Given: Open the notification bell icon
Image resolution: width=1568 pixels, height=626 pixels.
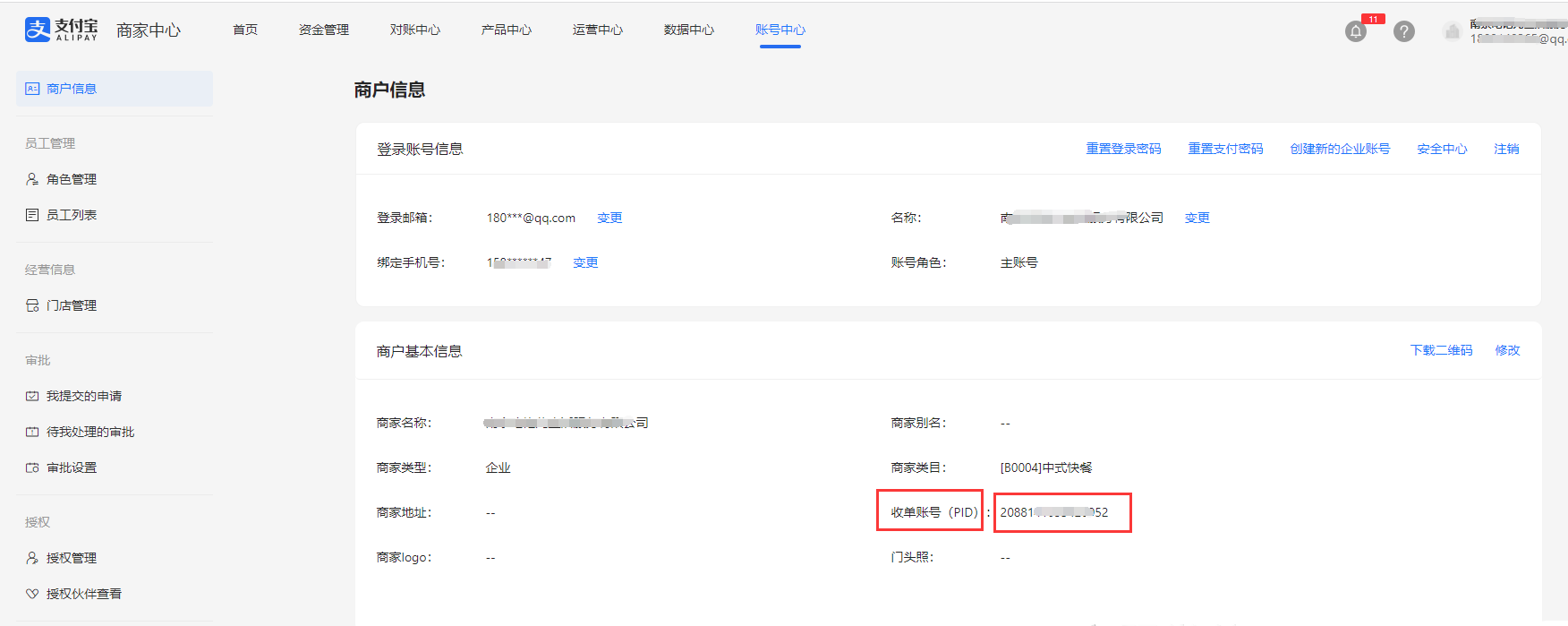Looking at the screenshot, I should point(1356,31).
